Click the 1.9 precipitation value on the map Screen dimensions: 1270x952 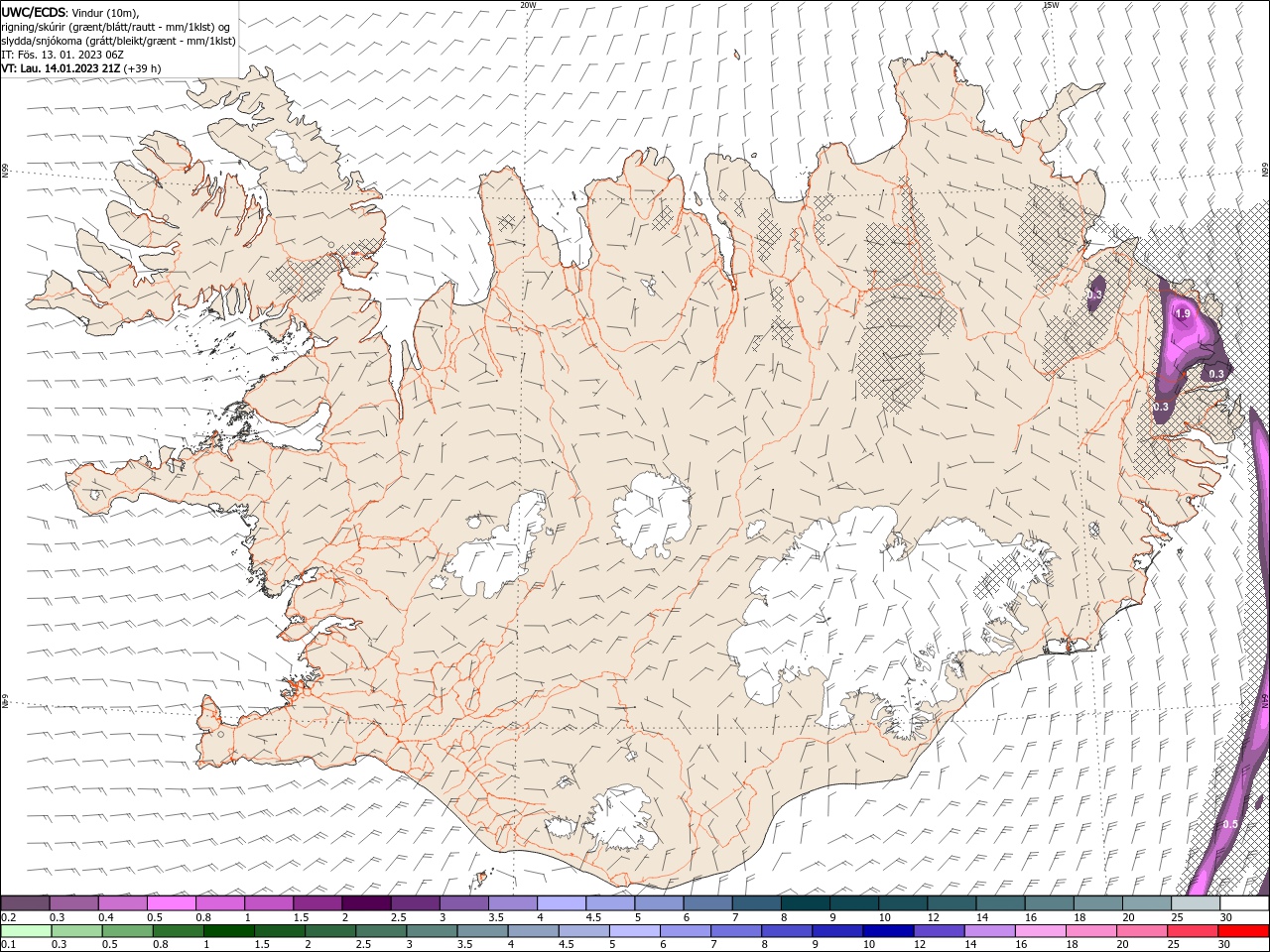tap(1182, 313)
